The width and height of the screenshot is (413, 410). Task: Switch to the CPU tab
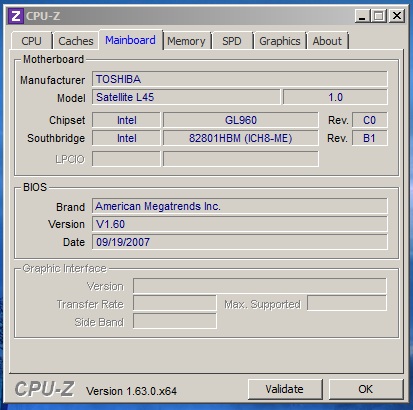pyautogui.click(x=31, y=41)
